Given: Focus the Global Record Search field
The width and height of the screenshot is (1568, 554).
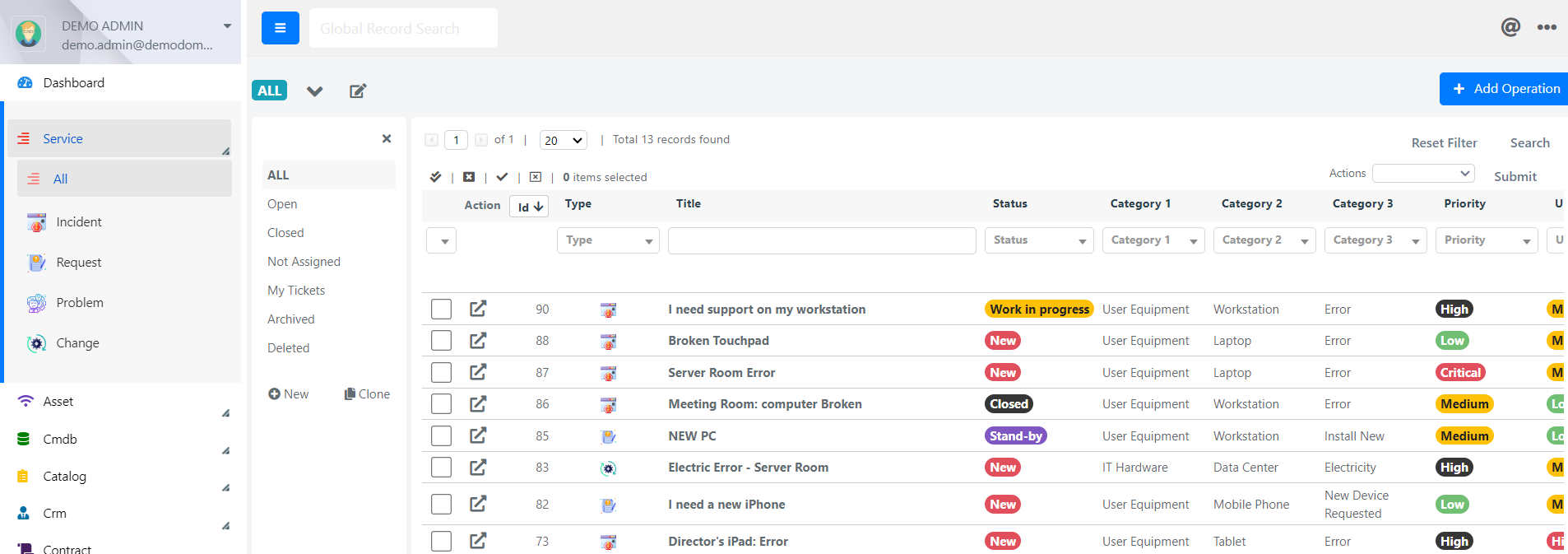Looking at the screenshot, I should click(x=403, y=28).
